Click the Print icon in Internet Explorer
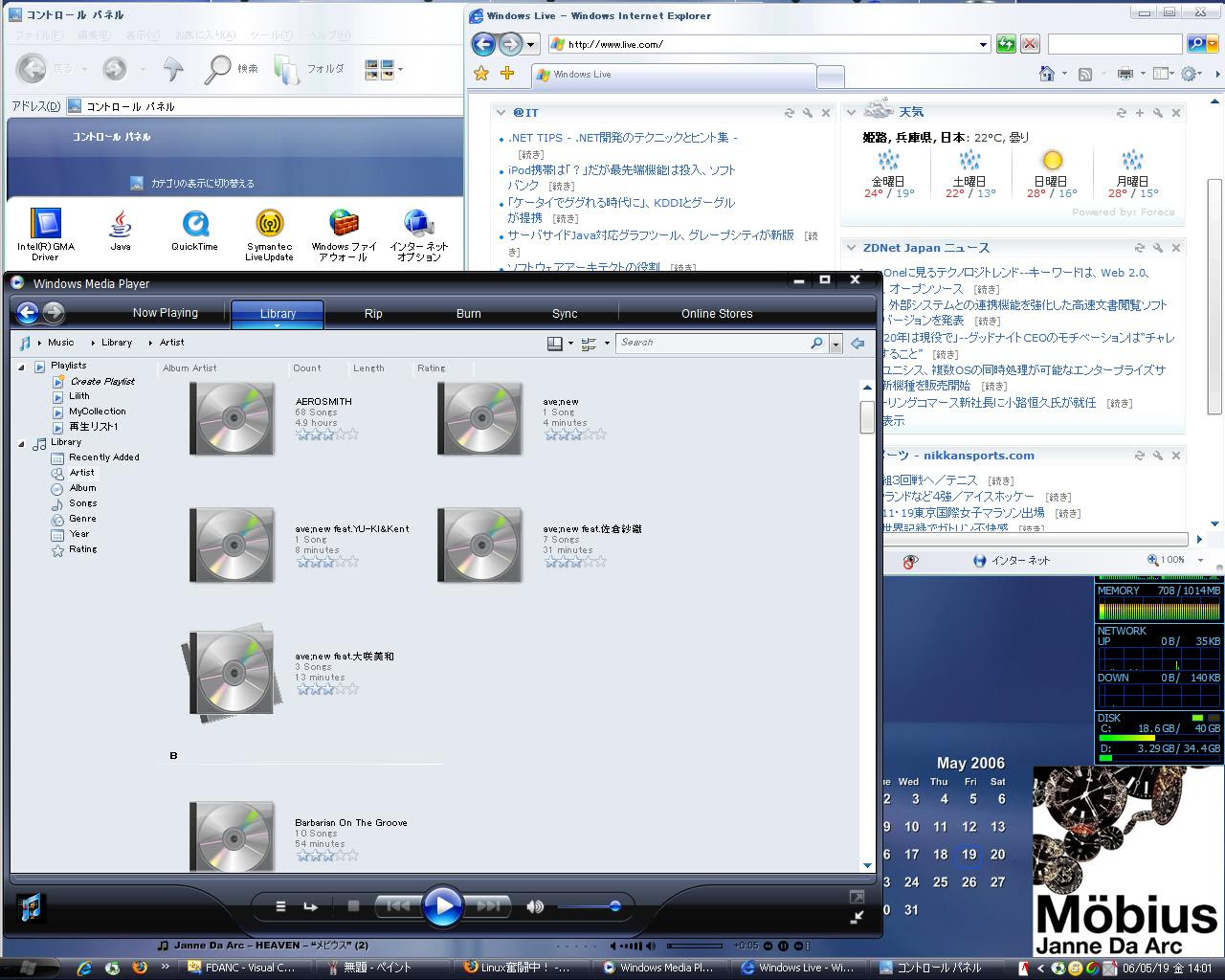This screenshot has height=980, width=1225. [1125, 74]
